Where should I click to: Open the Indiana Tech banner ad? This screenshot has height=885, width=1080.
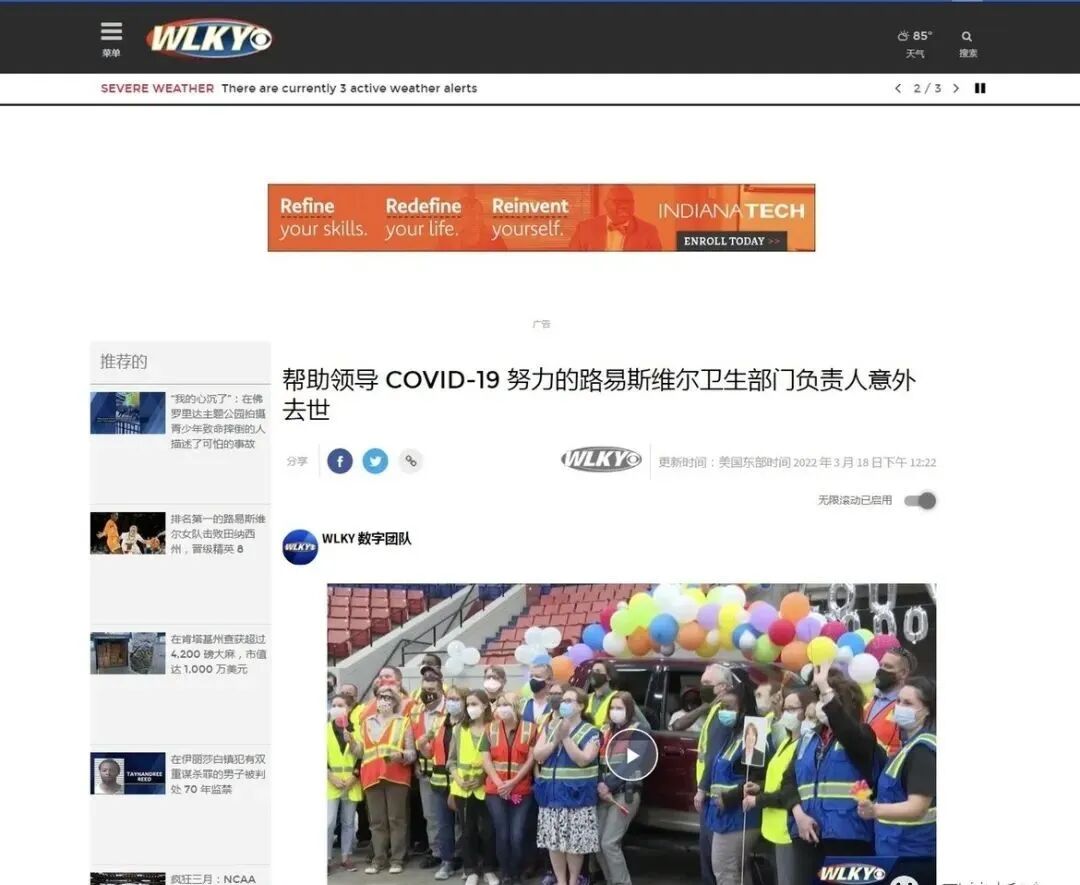tap(541, 218)
